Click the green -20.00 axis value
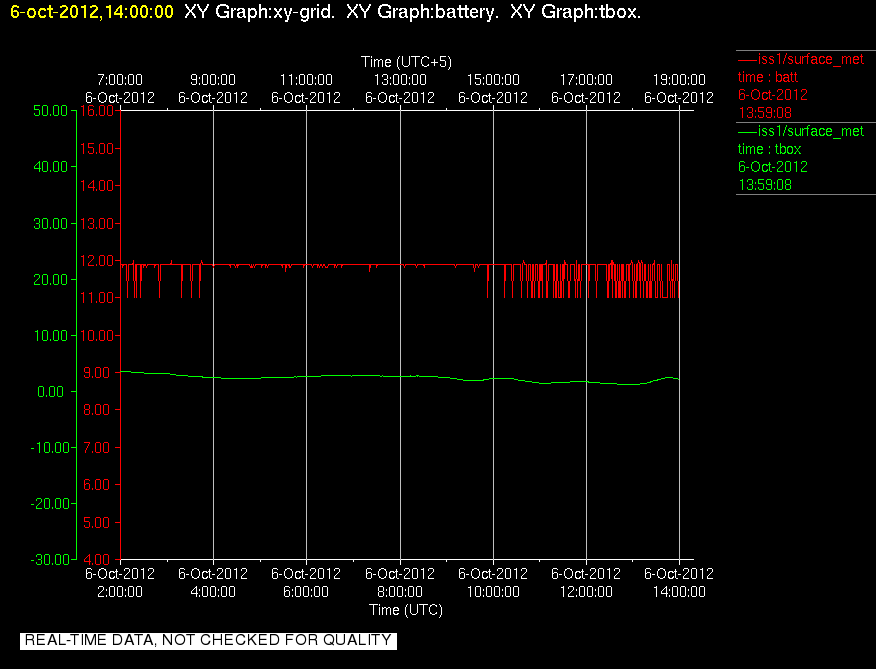 coord(50,504)
